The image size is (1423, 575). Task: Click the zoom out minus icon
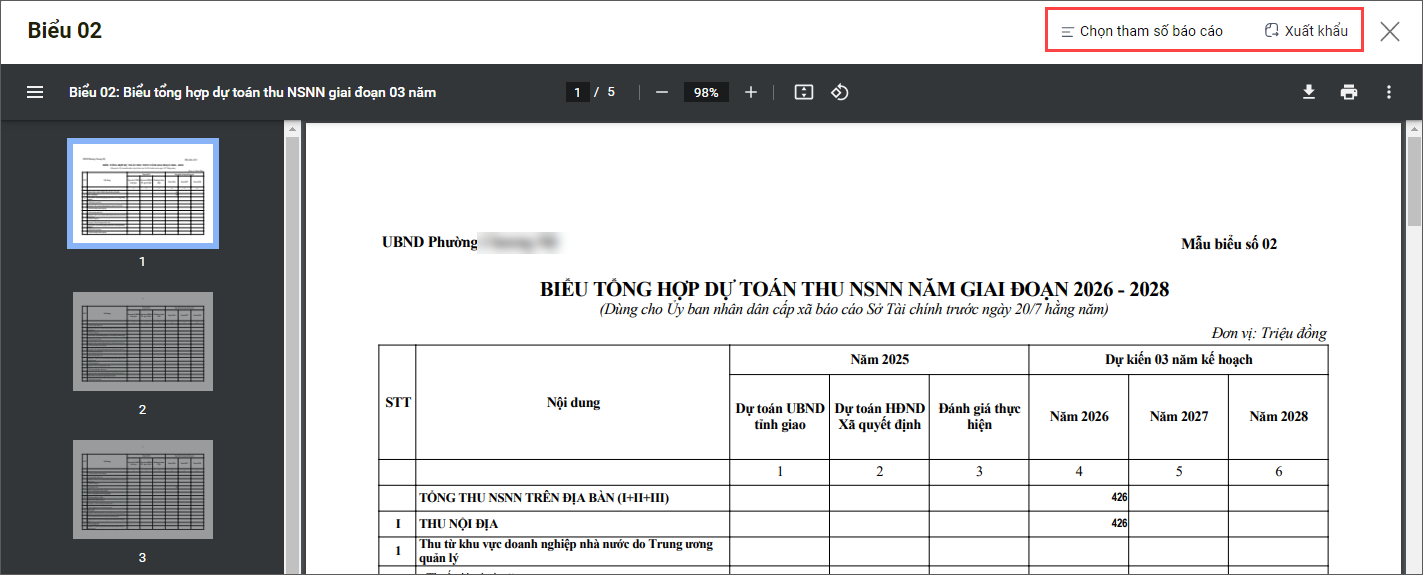click(661, 92)
